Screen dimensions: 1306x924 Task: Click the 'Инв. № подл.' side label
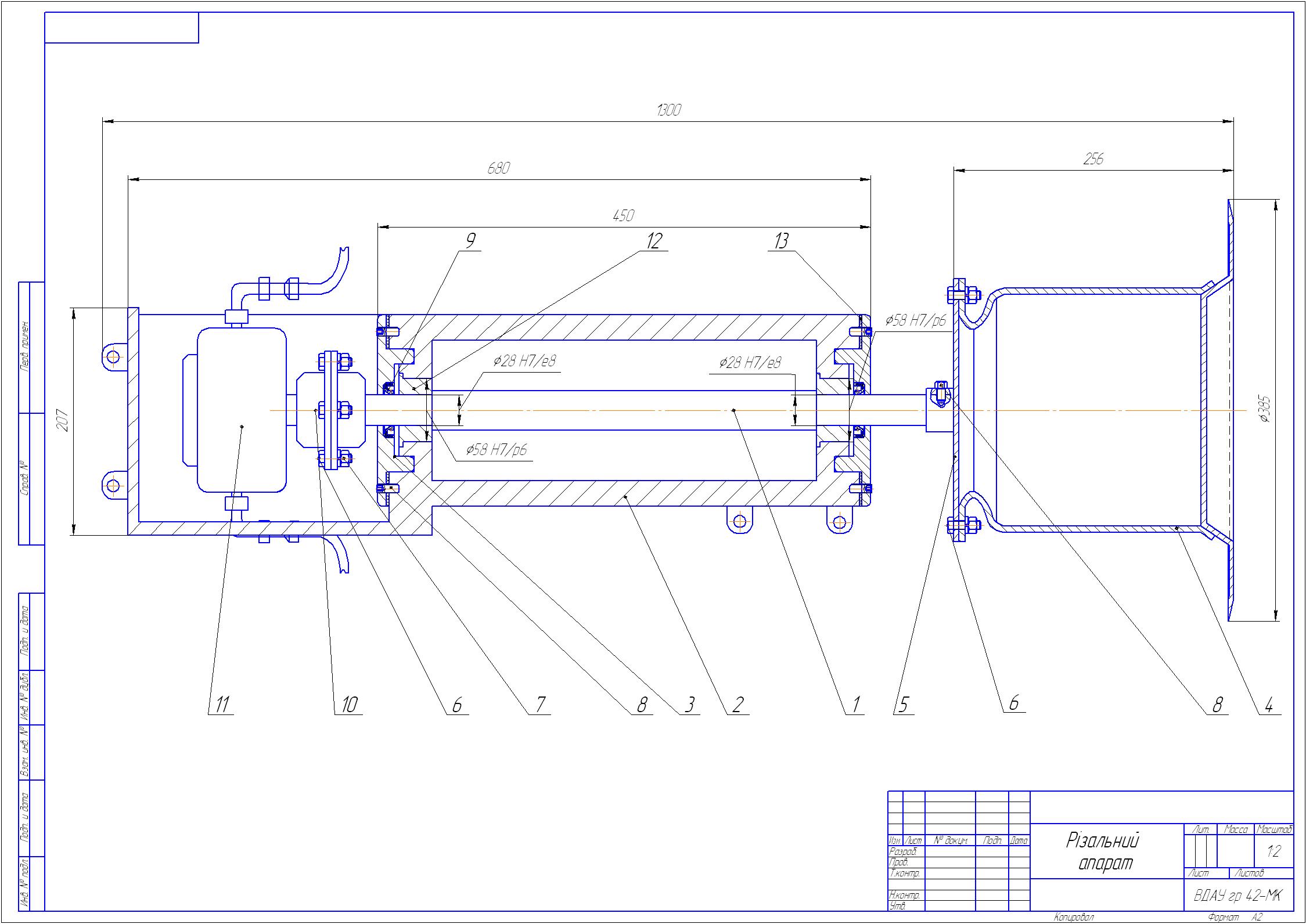[x=26, y=883]
